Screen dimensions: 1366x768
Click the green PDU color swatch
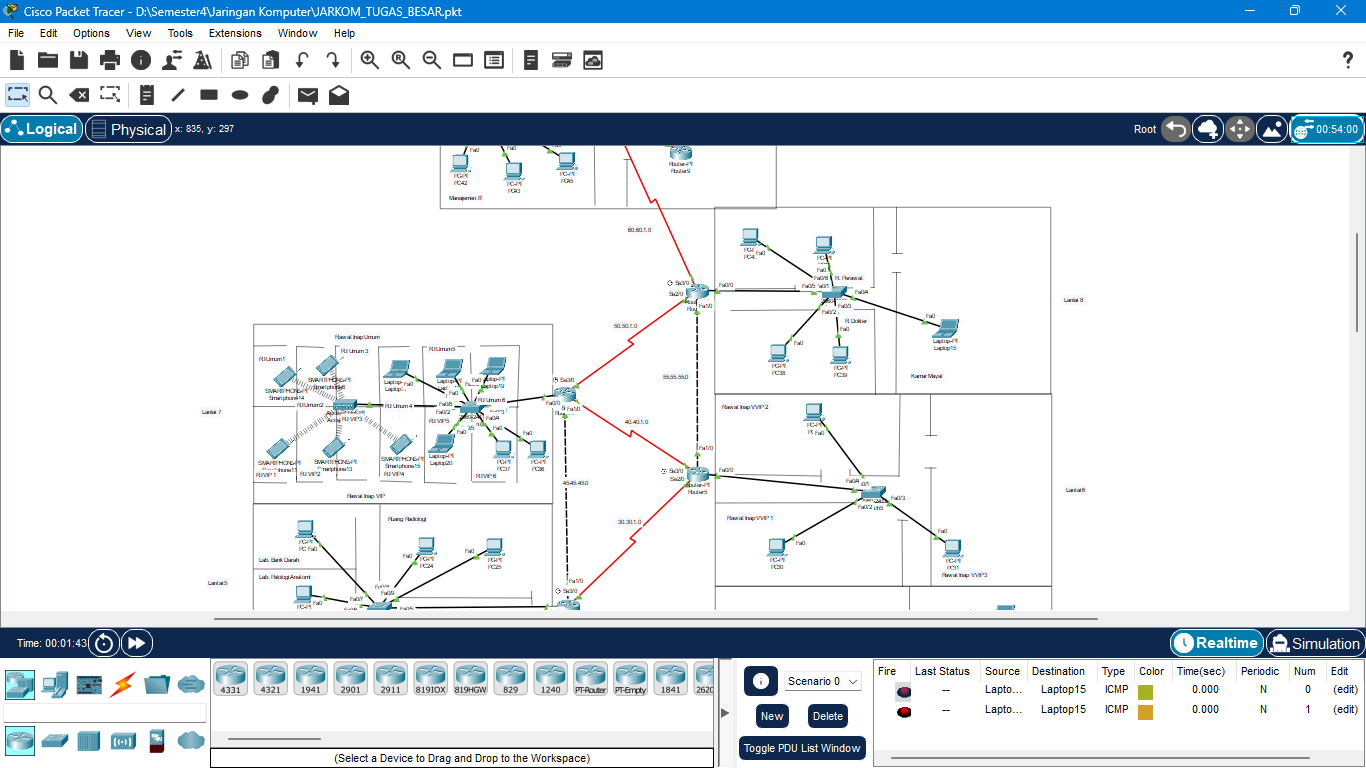pyautogui.click(x=1145, y=691)
